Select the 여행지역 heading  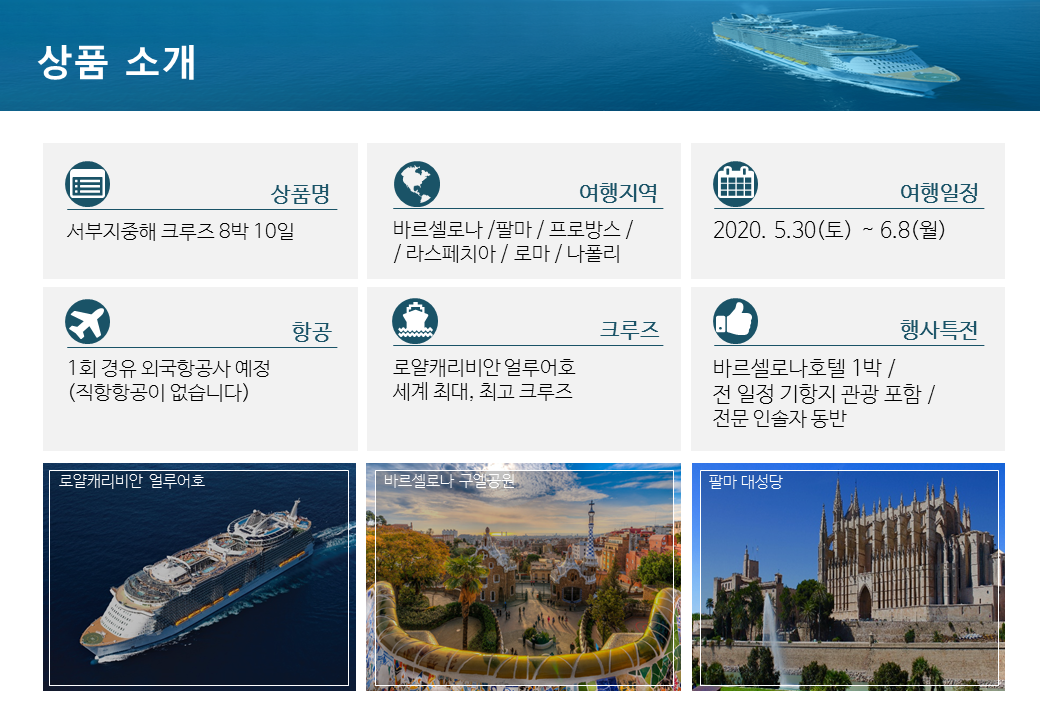click(x=618, y=193)
